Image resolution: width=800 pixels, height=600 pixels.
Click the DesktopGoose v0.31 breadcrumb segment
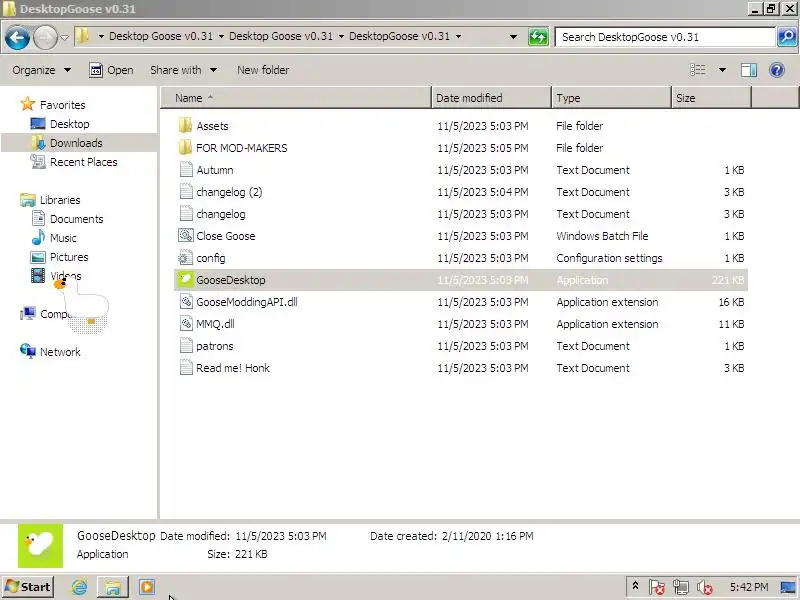click(x=399, y=36)
